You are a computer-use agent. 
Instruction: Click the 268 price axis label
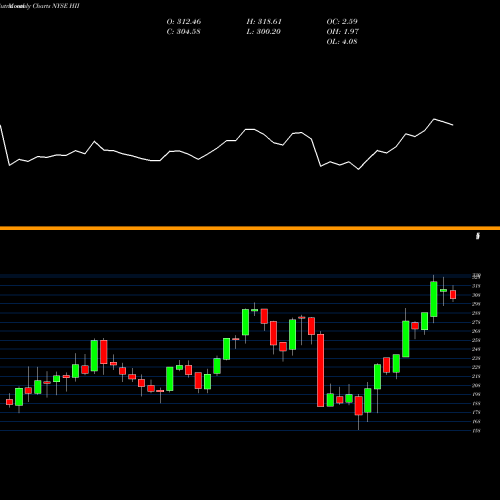click(476, 331)
